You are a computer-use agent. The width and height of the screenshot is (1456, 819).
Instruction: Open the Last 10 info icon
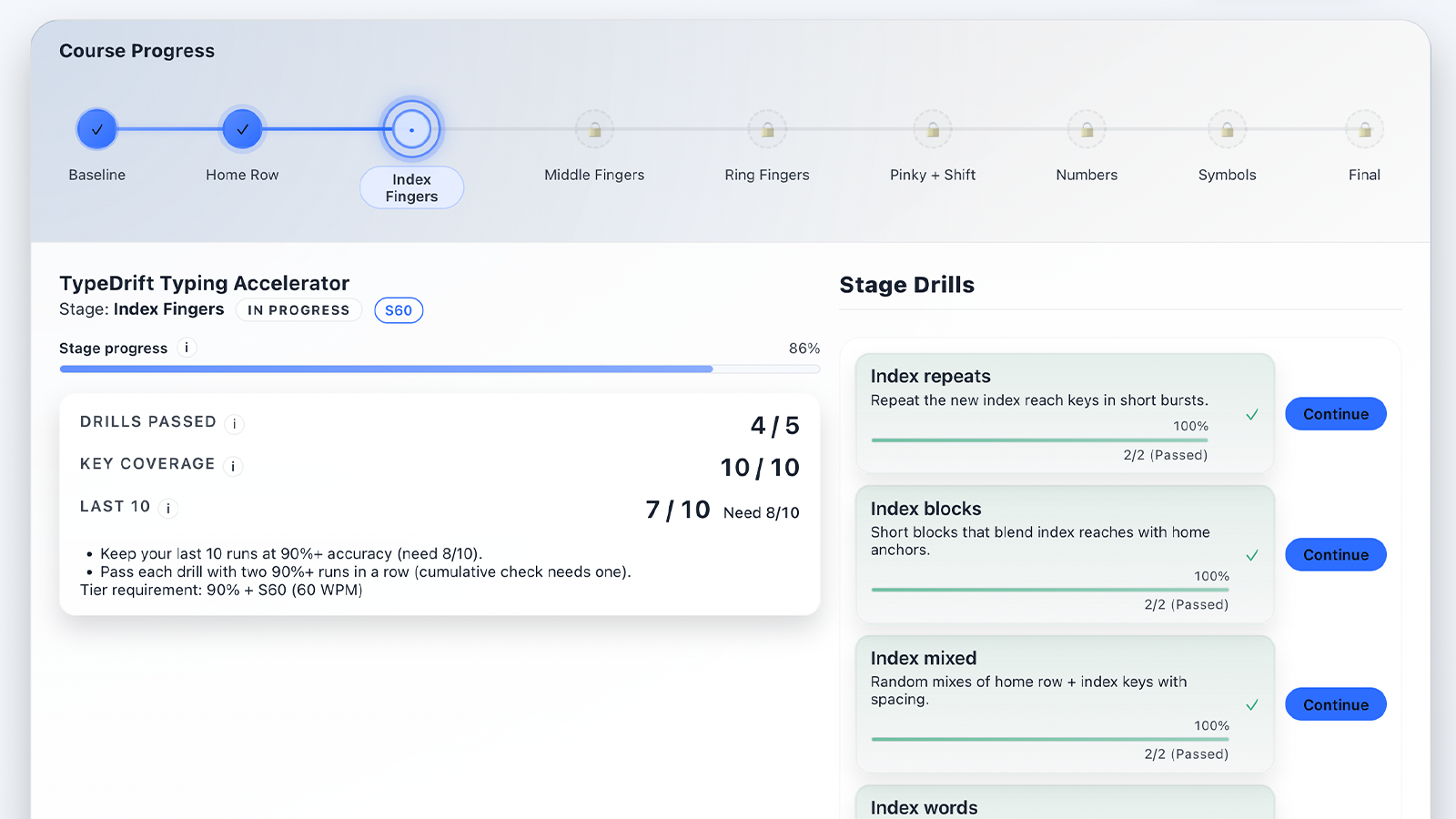[167, 508]
